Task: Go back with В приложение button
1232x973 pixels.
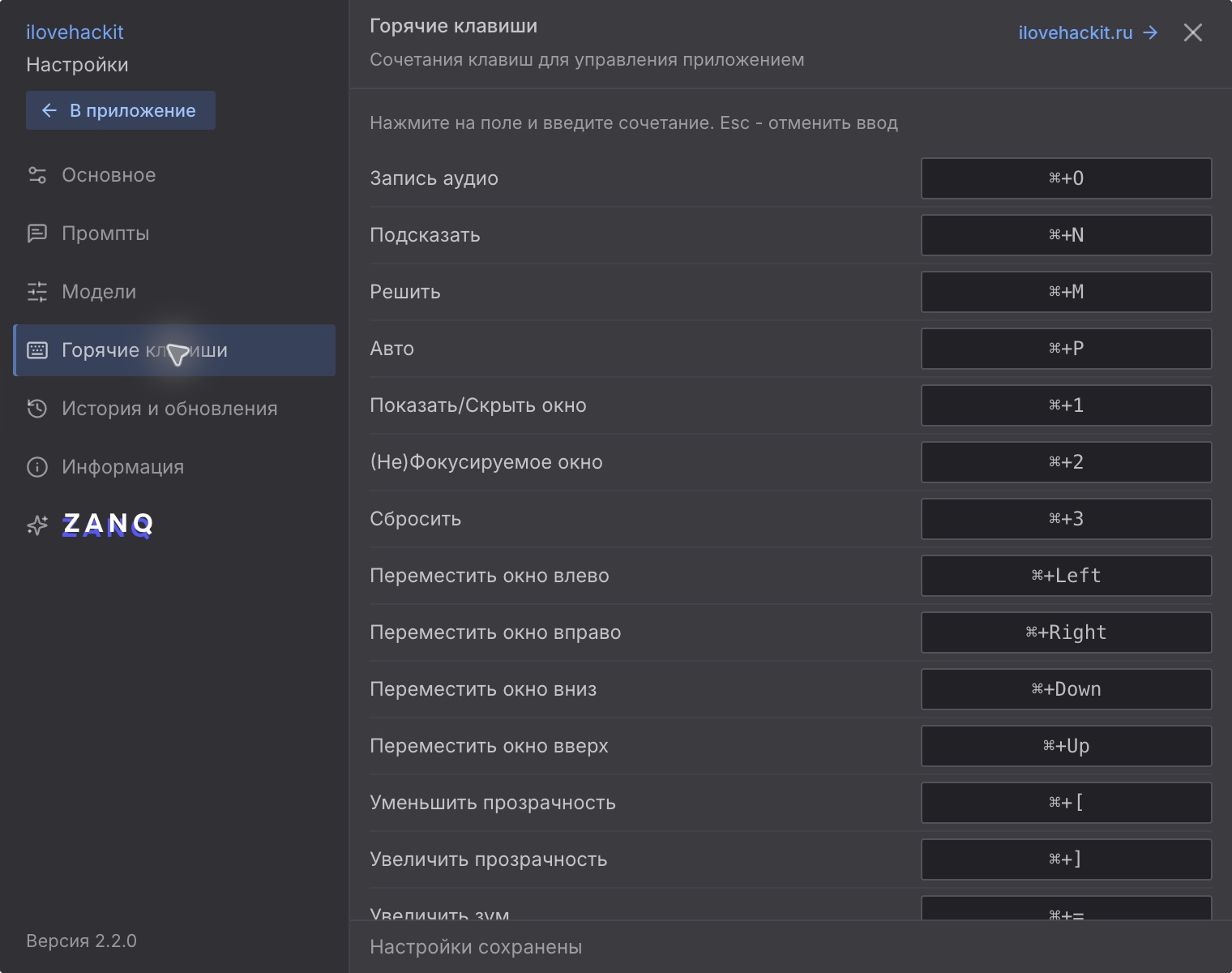Action: pyautogui.click(x=121, y=110)
